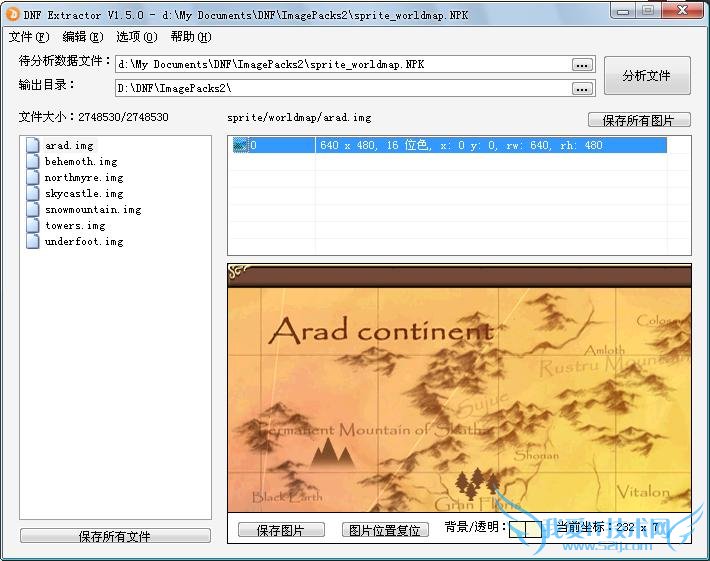Close the DNF Extractor window

point(682,11)
